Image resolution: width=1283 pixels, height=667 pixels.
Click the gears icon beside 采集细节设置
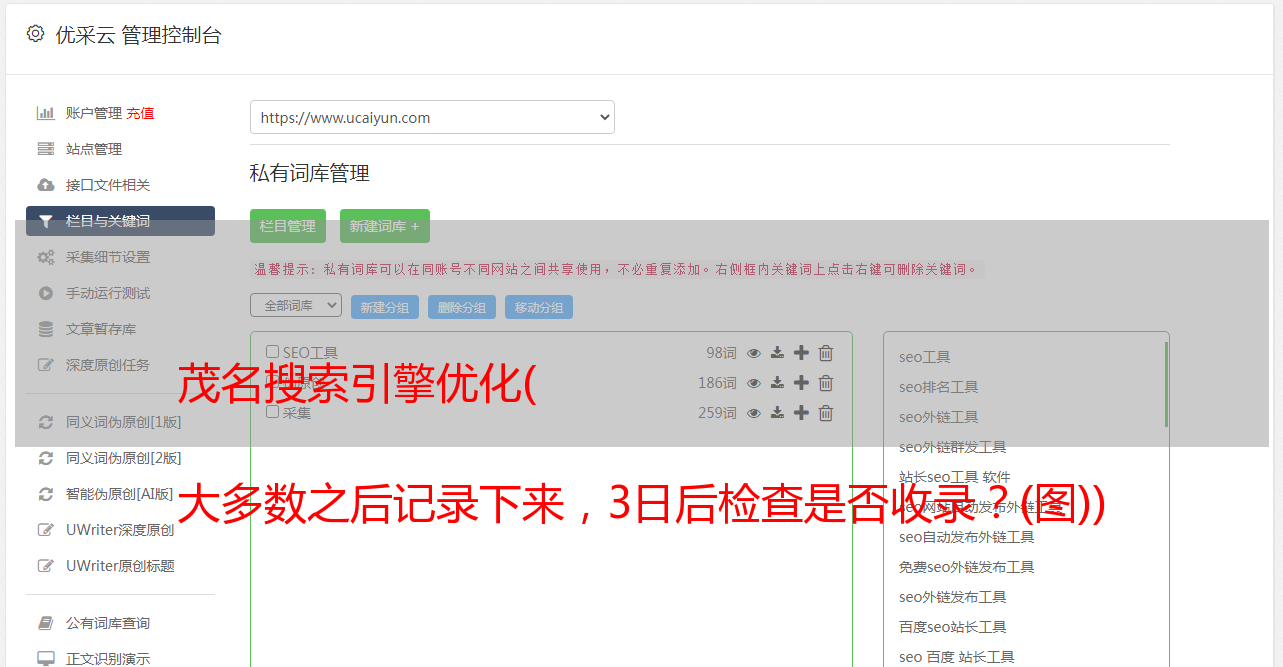(x=46, y=257)
